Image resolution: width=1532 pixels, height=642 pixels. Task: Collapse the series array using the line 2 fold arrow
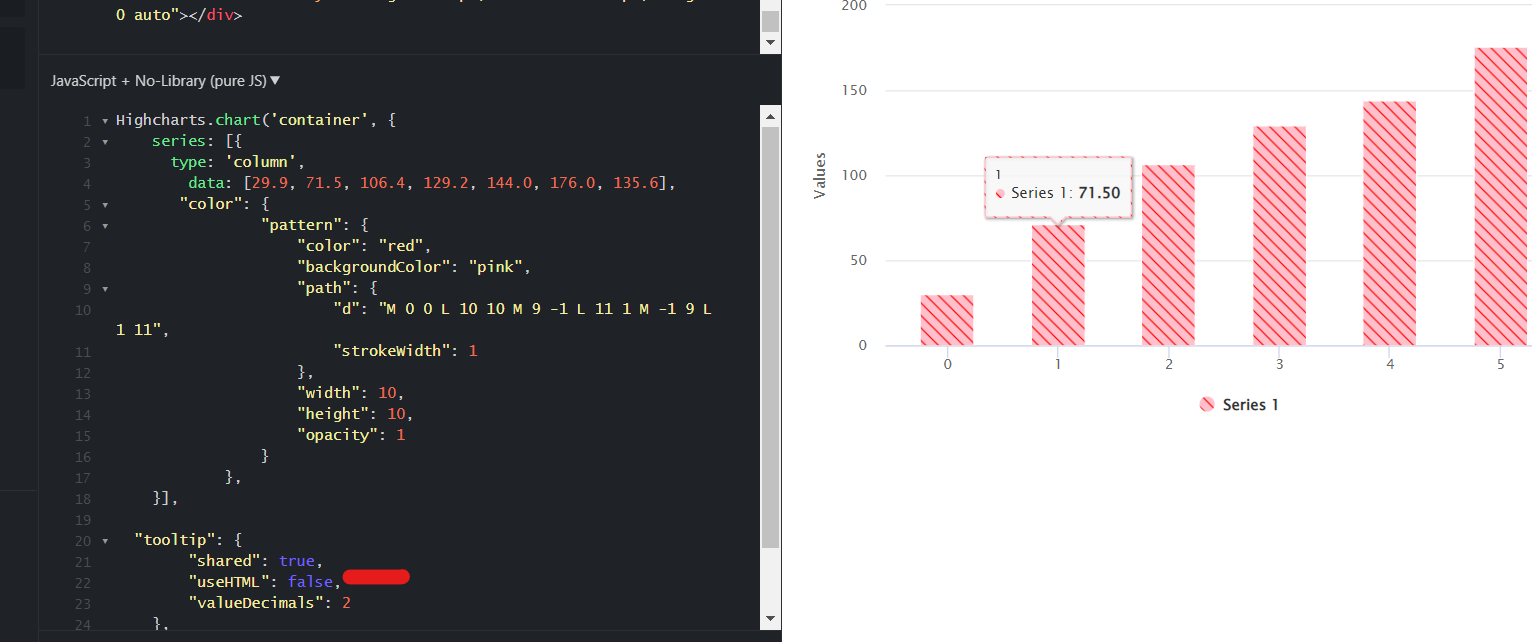point(104,140)
